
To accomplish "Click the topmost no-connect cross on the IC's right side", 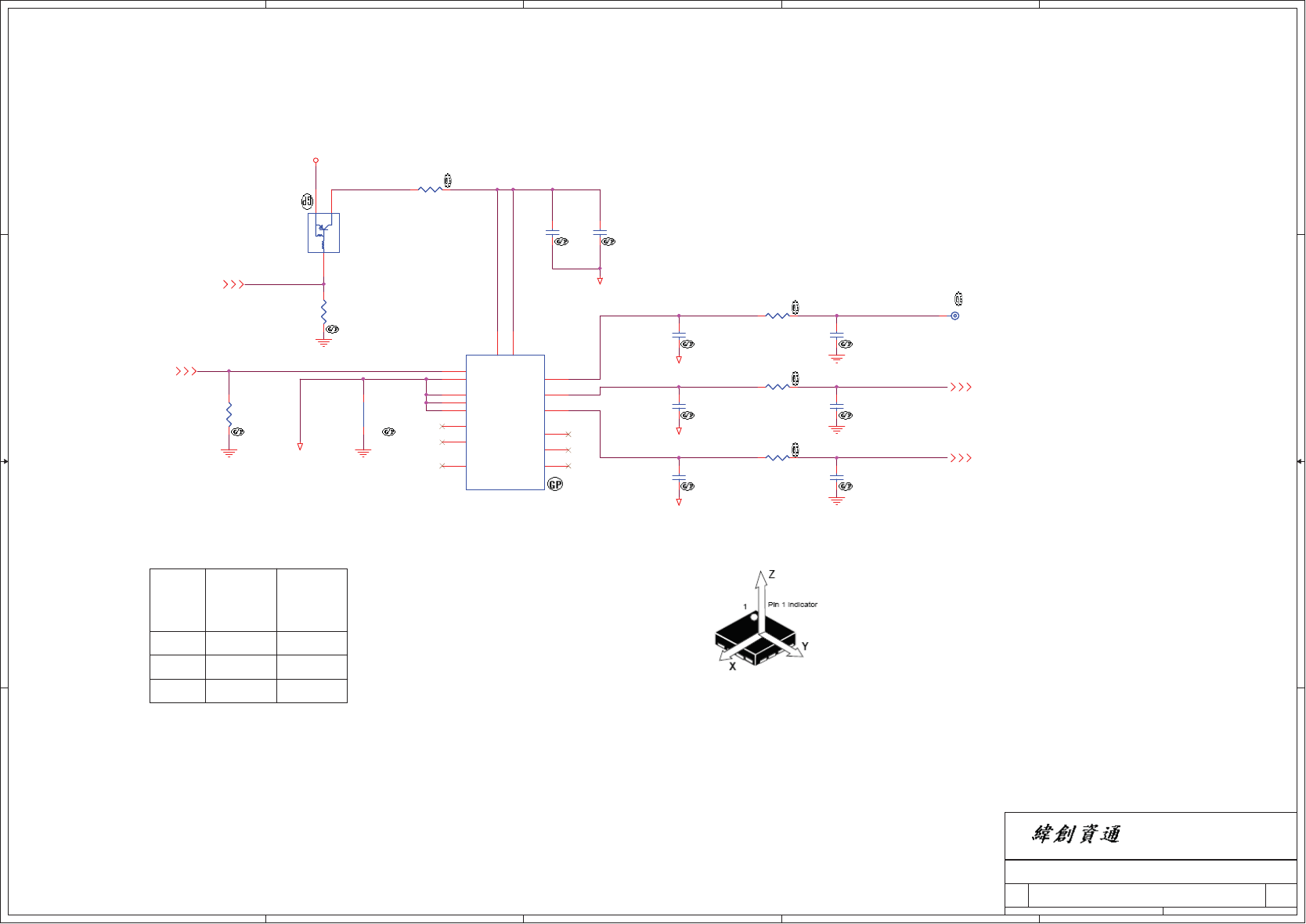I will [568, 434].
